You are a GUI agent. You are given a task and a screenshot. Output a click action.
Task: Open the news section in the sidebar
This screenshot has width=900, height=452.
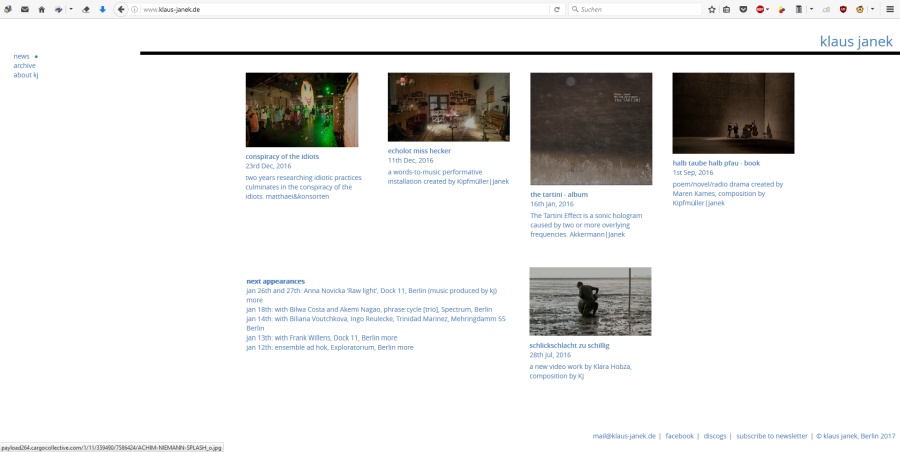tap(21, 56)
